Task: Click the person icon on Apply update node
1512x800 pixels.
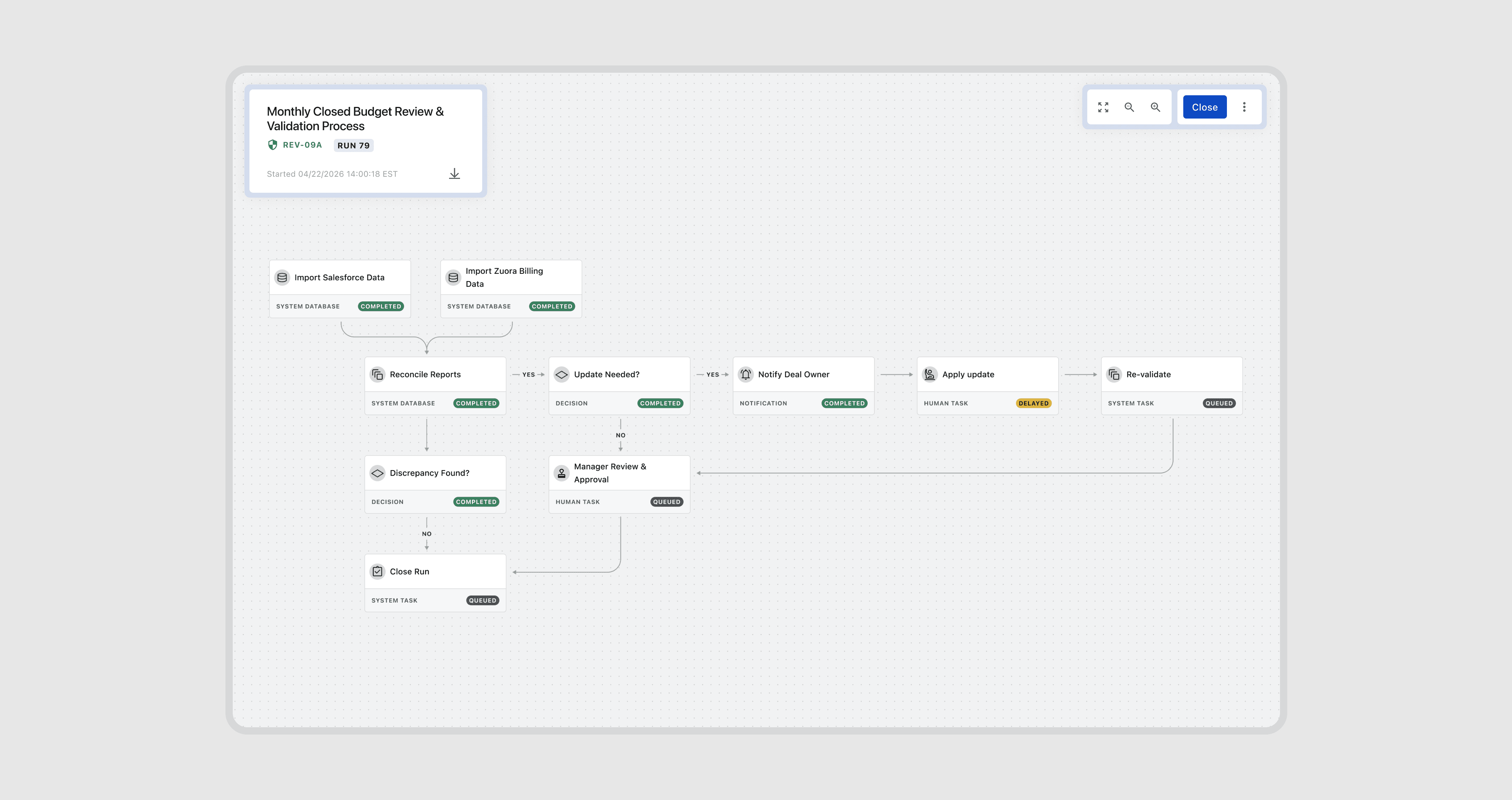Action: point(930,375)
